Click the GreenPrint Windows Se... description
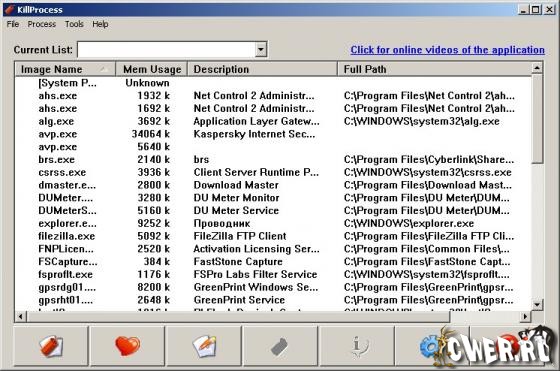 click(x=256, y=287)
